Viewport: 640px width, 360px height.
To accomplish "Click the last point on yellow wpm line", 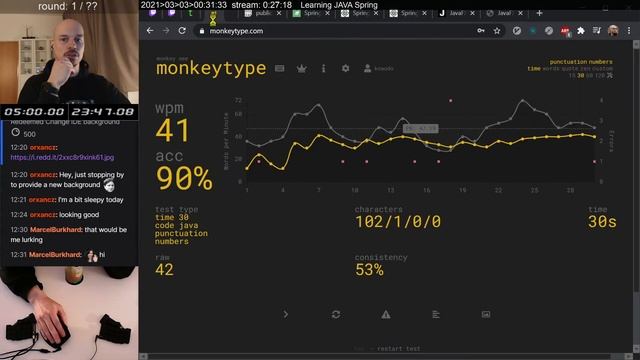I will (x=594, y=137).
